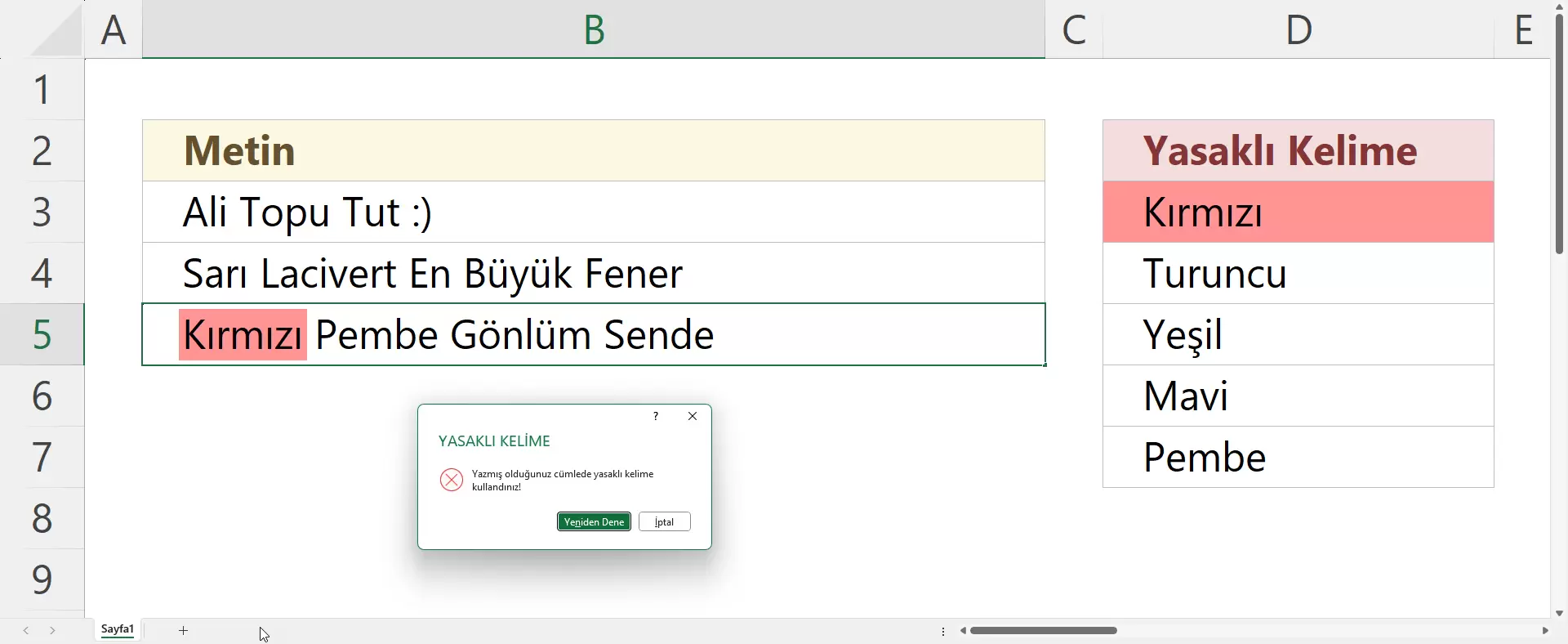This screenshot has height=644, width=1568.
Task: Select row 8 header
Action: click(x=42, y=518)
